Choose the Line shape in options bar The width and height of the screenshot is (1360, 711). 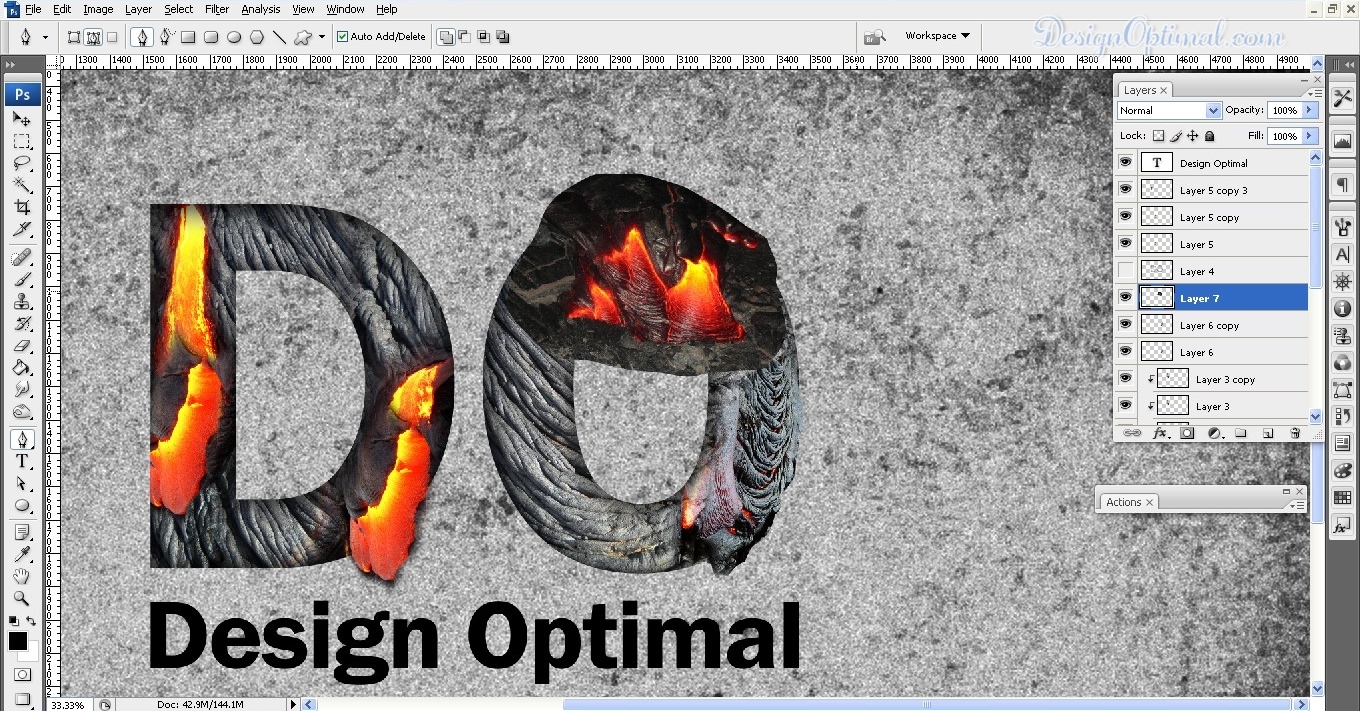(x=280, y=37)
